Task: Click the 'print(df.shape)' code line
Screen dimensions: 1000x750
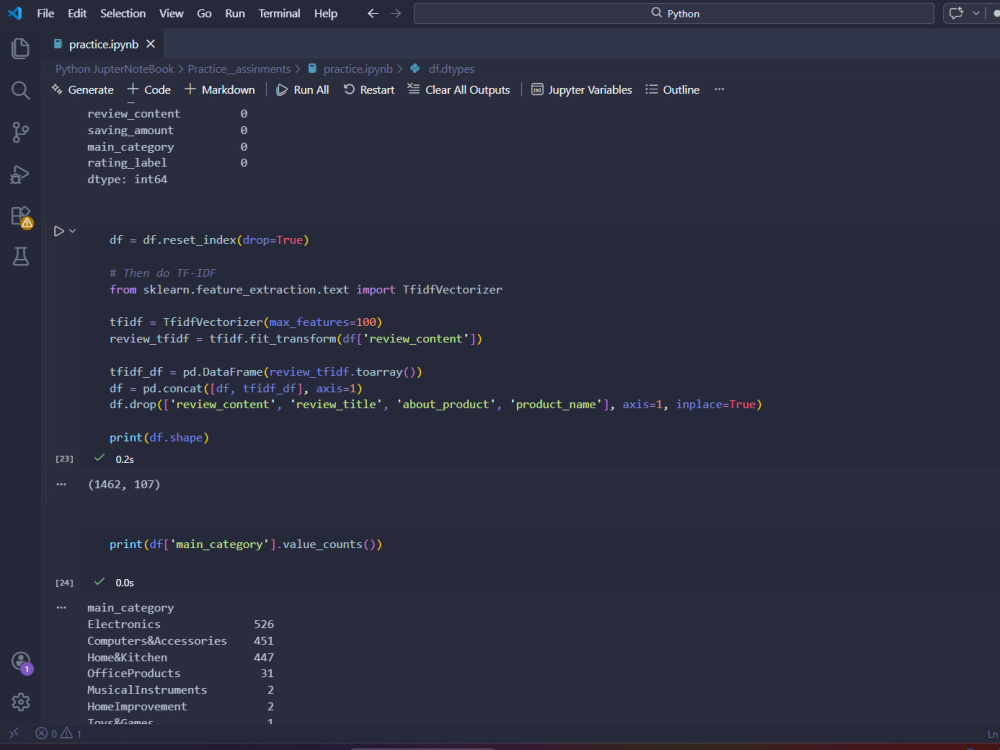Action: click(x=159, y=438)
